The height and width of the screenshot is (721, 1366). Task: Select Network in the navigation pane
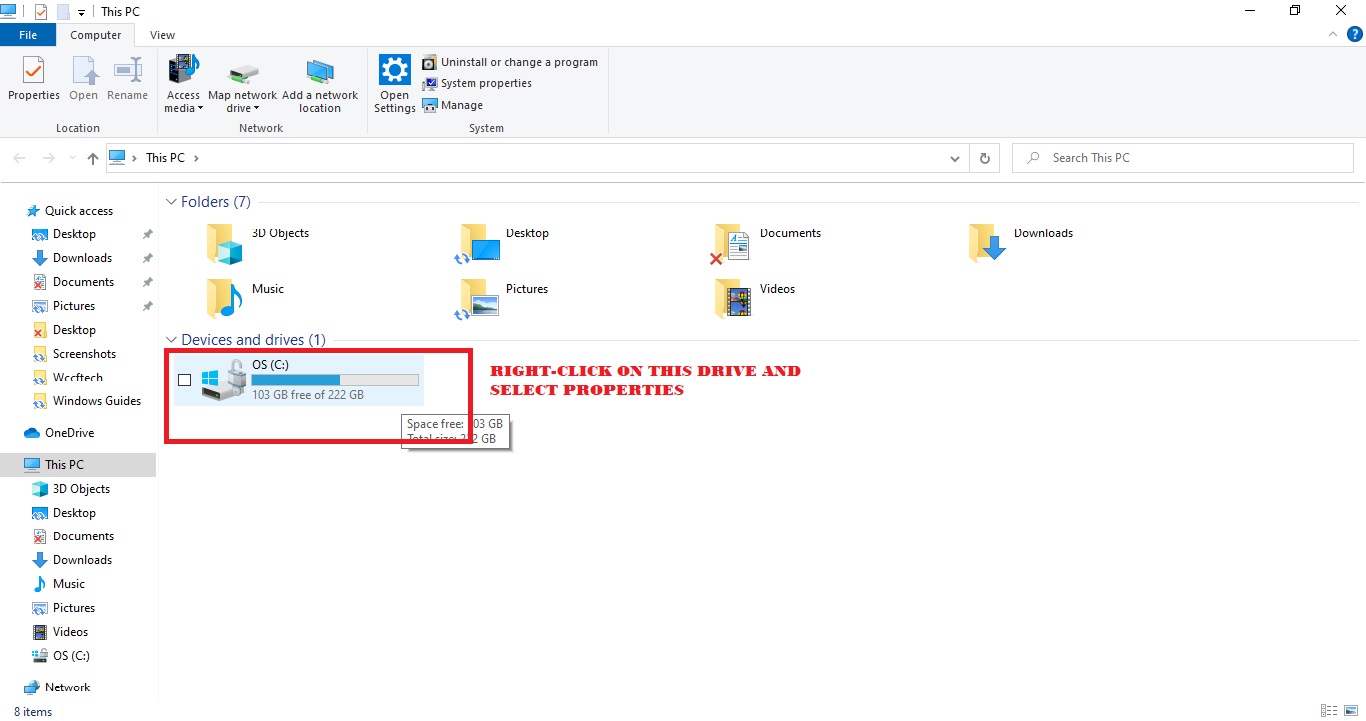(x=68, y=687)
